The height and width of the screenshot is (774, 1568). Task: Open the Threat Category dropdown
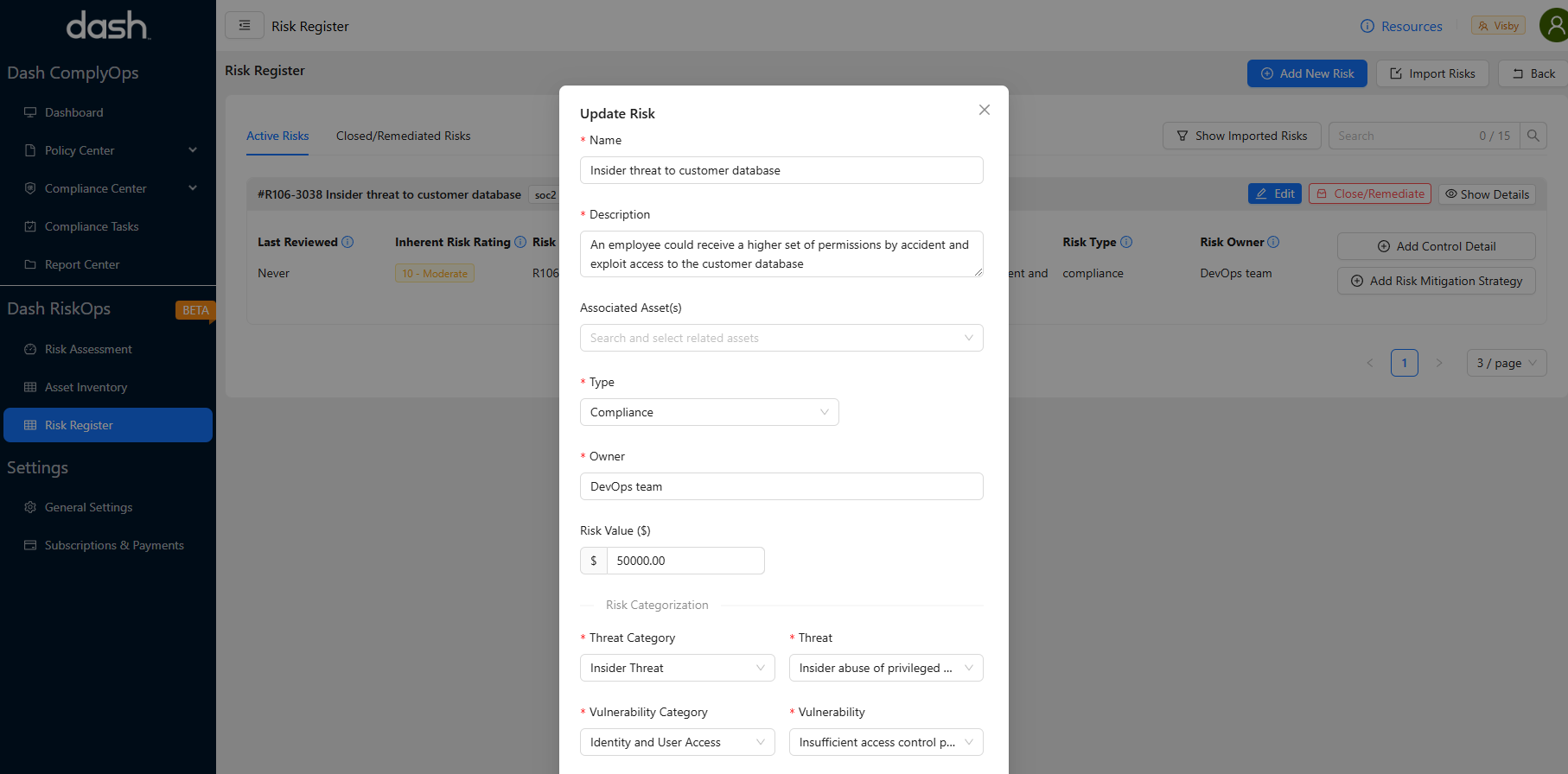tap(677, 668)
